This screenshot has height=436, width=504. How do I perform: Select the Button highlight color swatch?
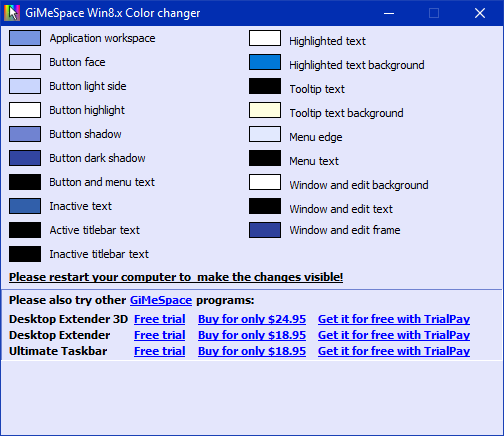(25, 110)
